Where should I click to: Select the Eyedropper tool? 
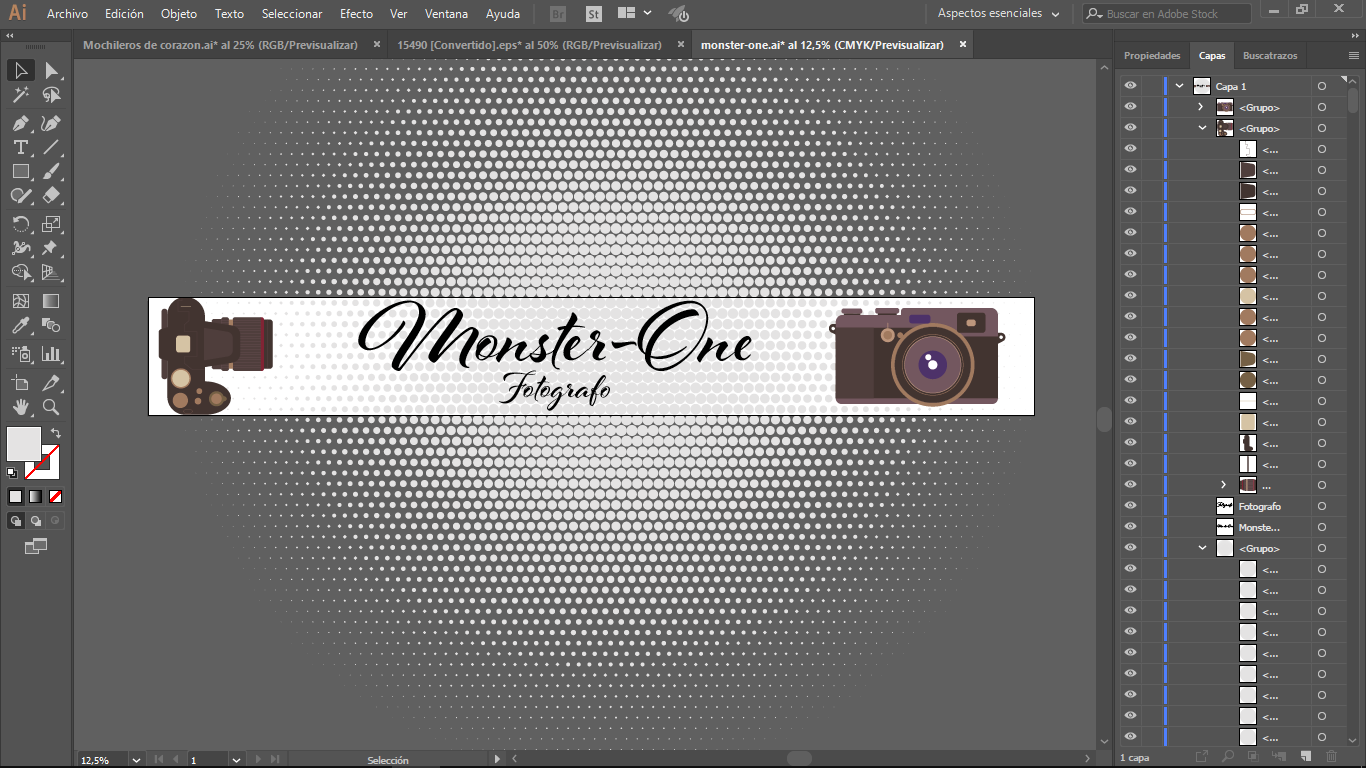pos(20,325)
